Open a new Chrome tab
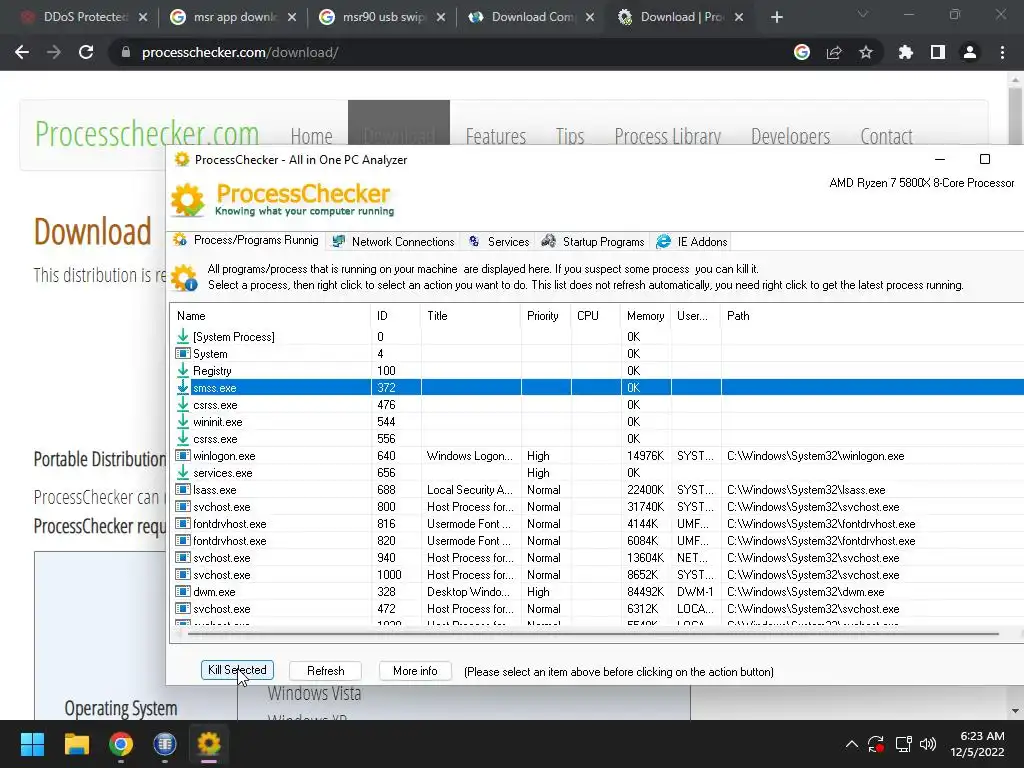Image resolution: width=1024 pixels, height=768 pixels. 776,17
